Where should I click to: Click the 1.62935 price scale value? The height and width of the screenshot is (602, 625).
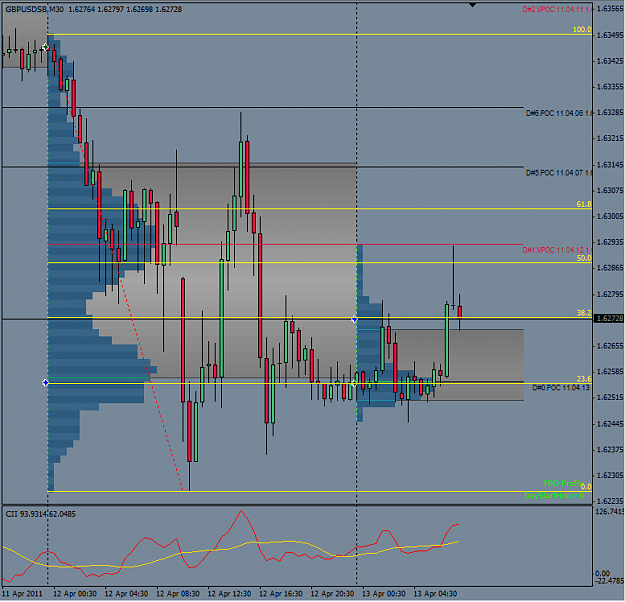pyautogui.click(x=610, y=242)
